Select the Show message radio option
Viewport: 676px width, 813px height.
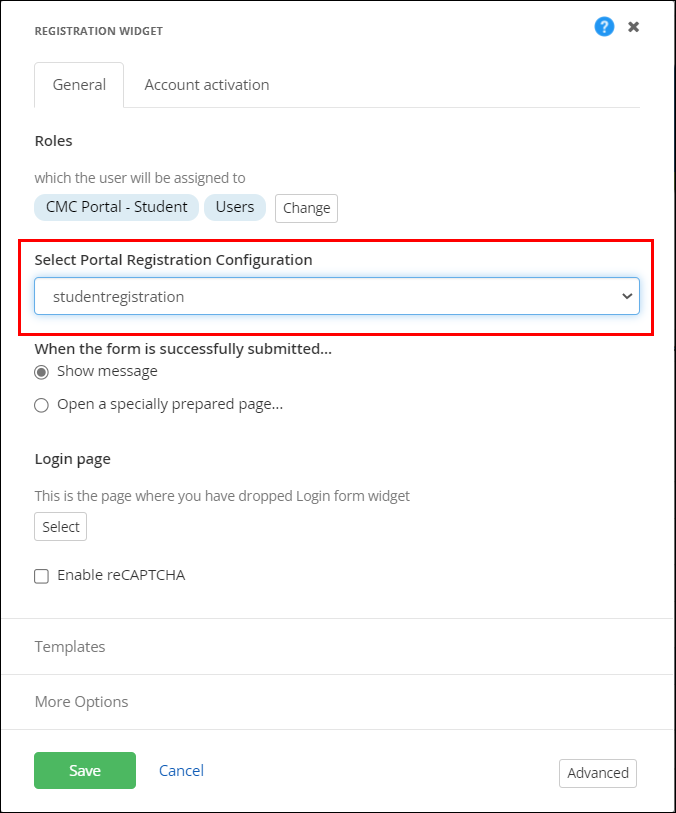[x=41, y=372]
